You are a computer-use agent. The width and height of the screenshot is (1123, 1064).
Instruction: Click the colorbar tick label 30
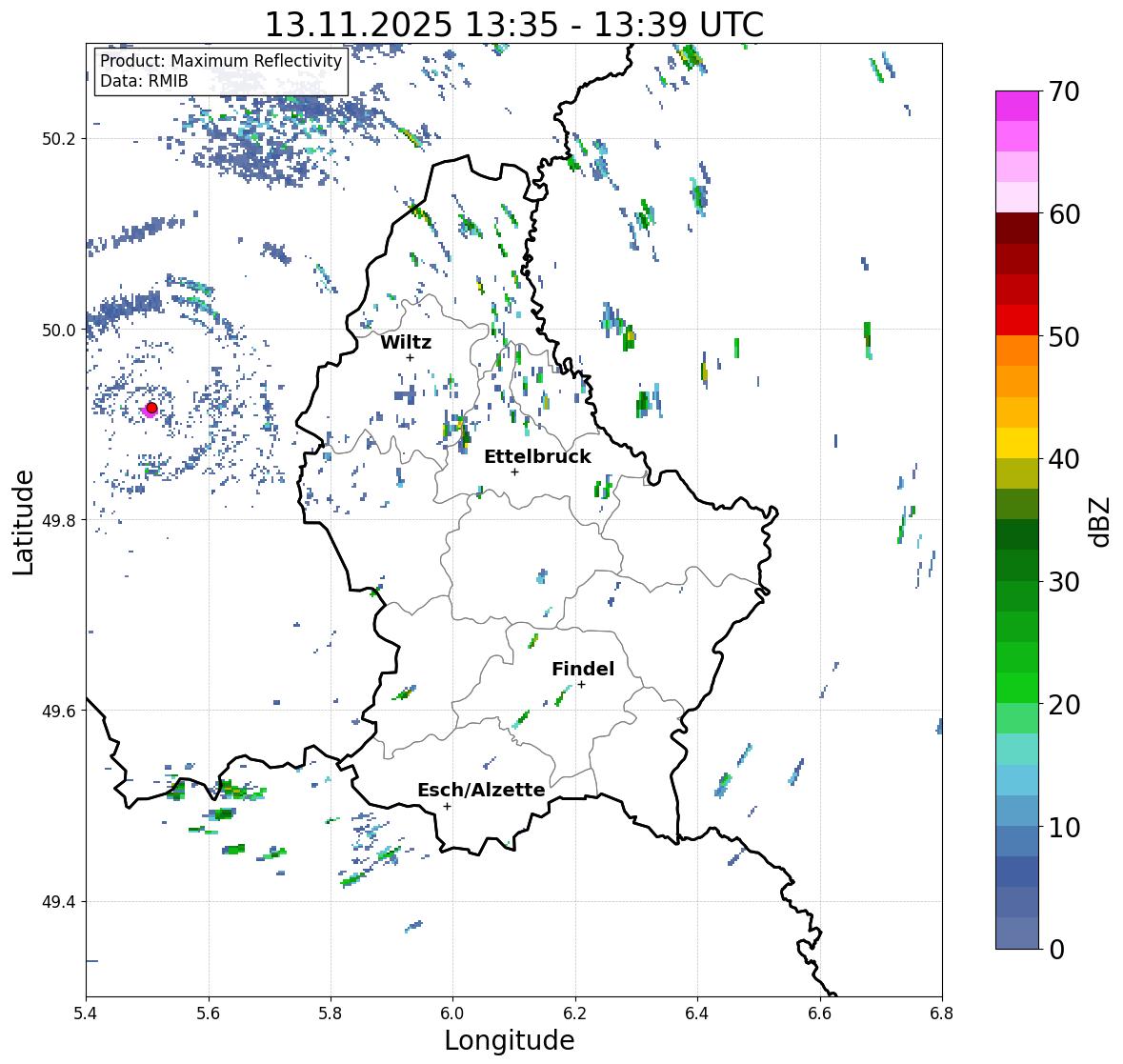(1064, 581)
